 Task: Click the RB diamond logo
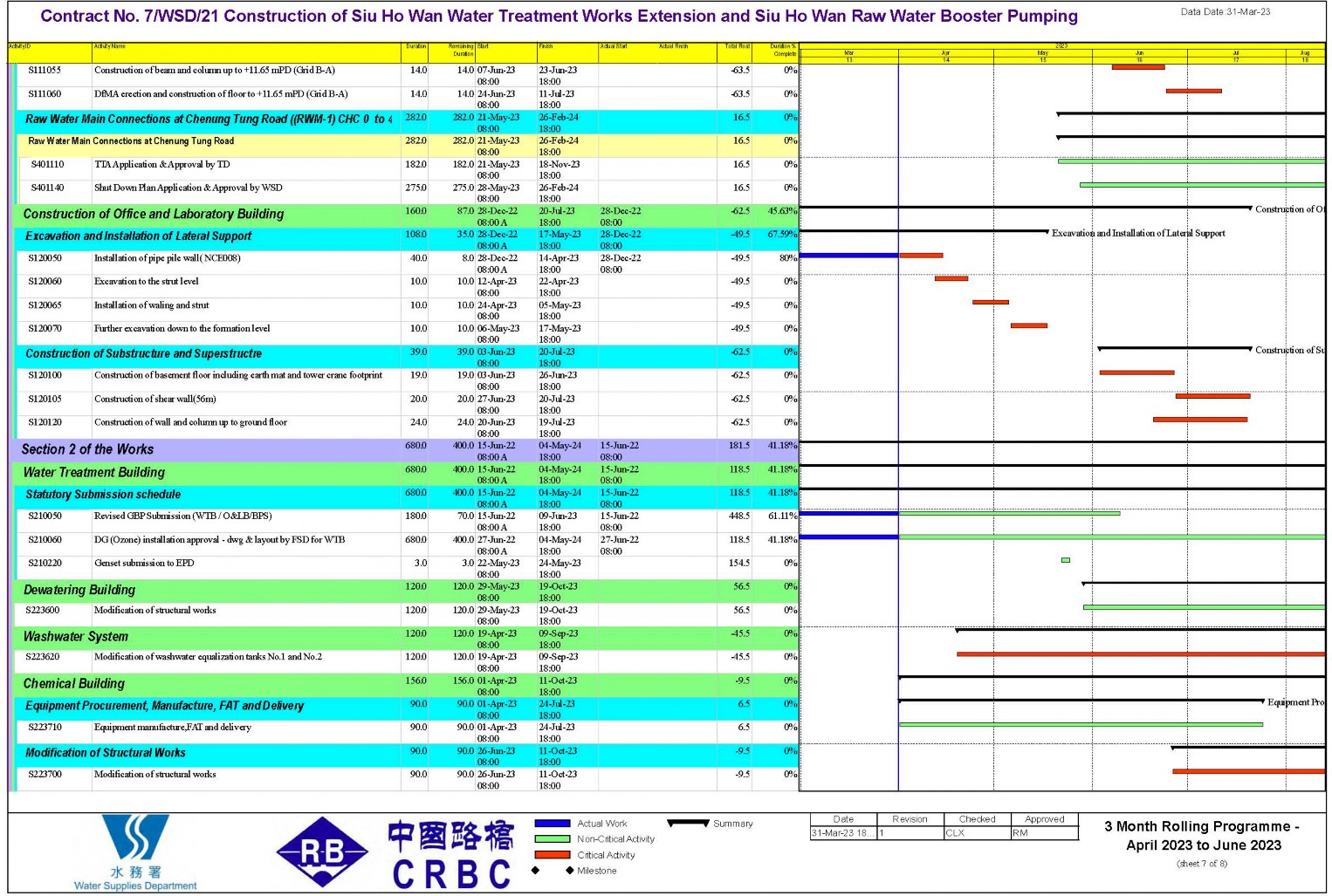tap(322, 852)
